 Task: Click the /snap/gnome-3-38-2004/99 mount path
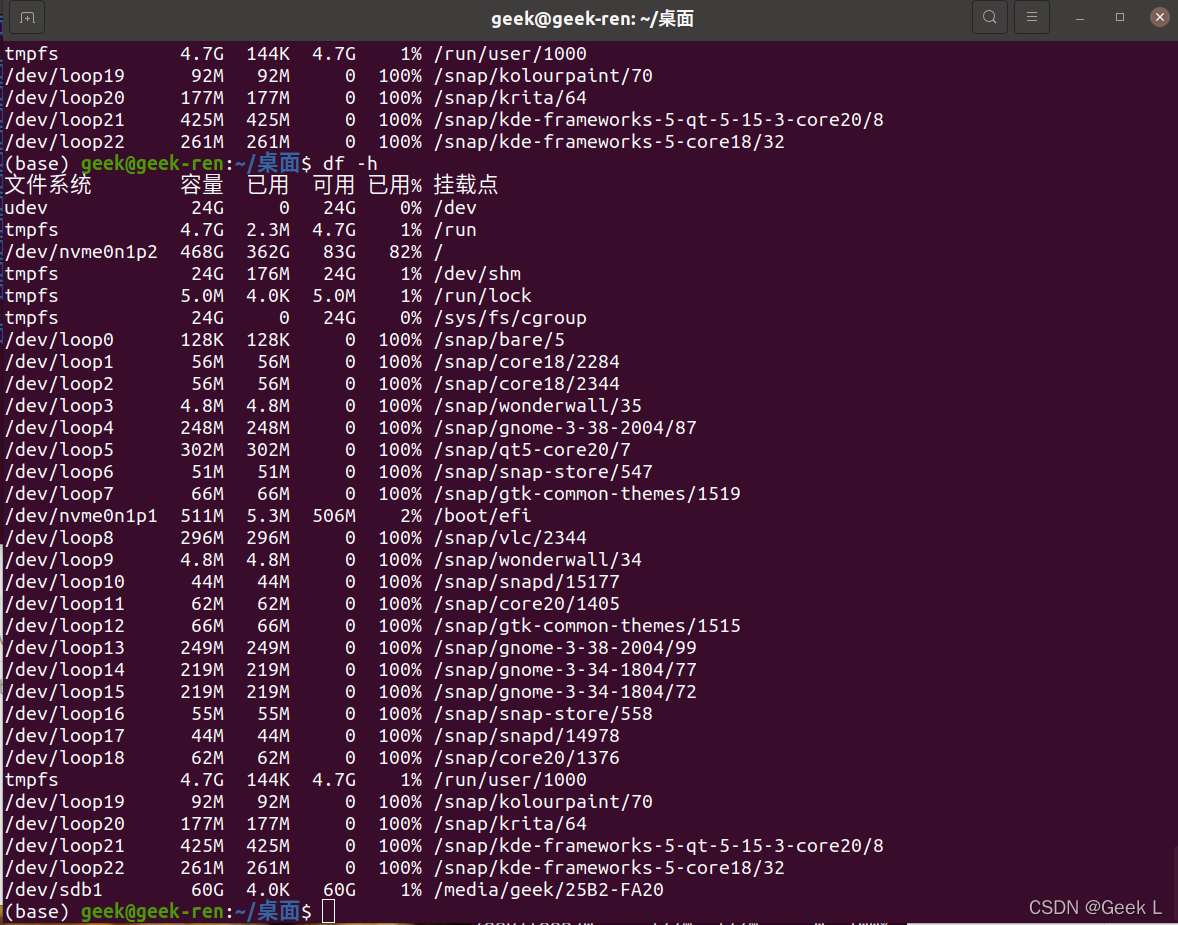565,648
